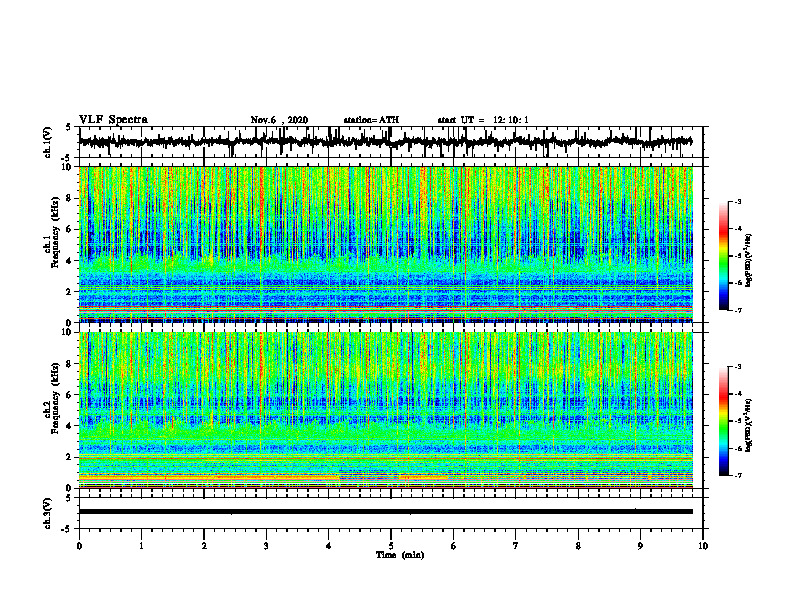This screenshot has height=612, width=792.
Task: Click the "start UT = 12:10:1" label
Action: (x=483, y=120)
